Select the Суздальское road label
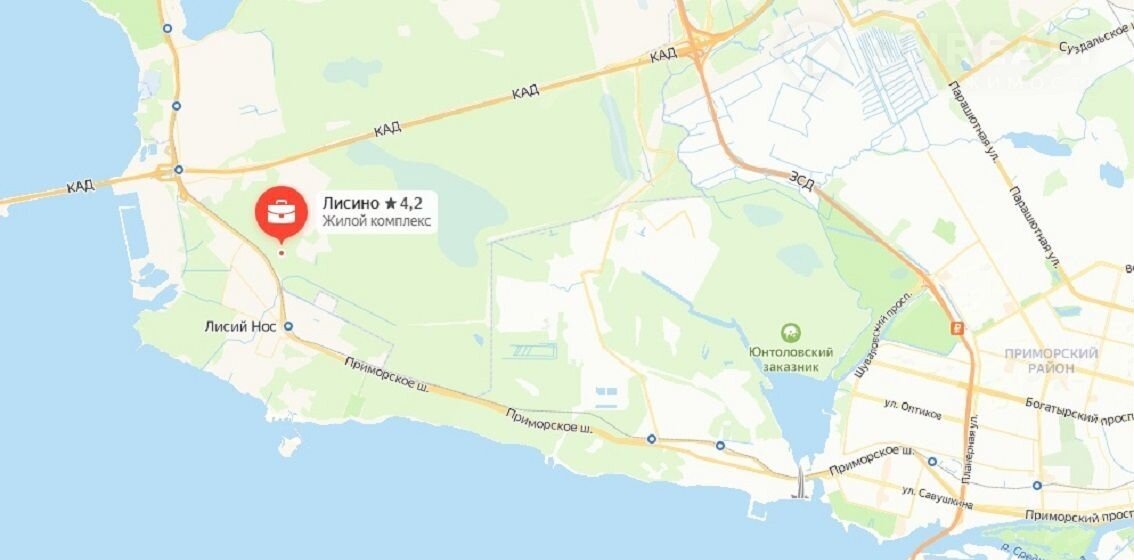Screen dimensions: 1134x560 point(1095,41)
